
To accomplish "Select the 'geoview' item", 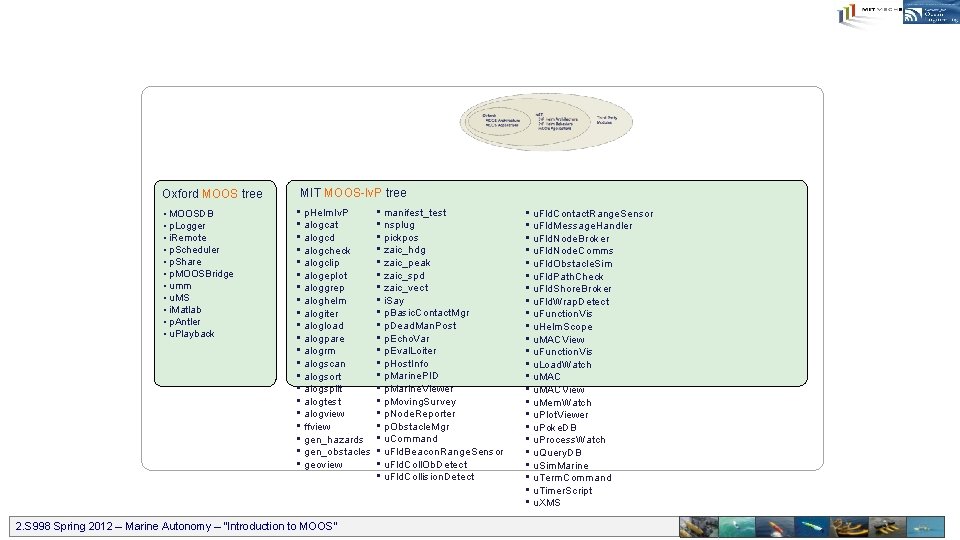I will point(323,465).
